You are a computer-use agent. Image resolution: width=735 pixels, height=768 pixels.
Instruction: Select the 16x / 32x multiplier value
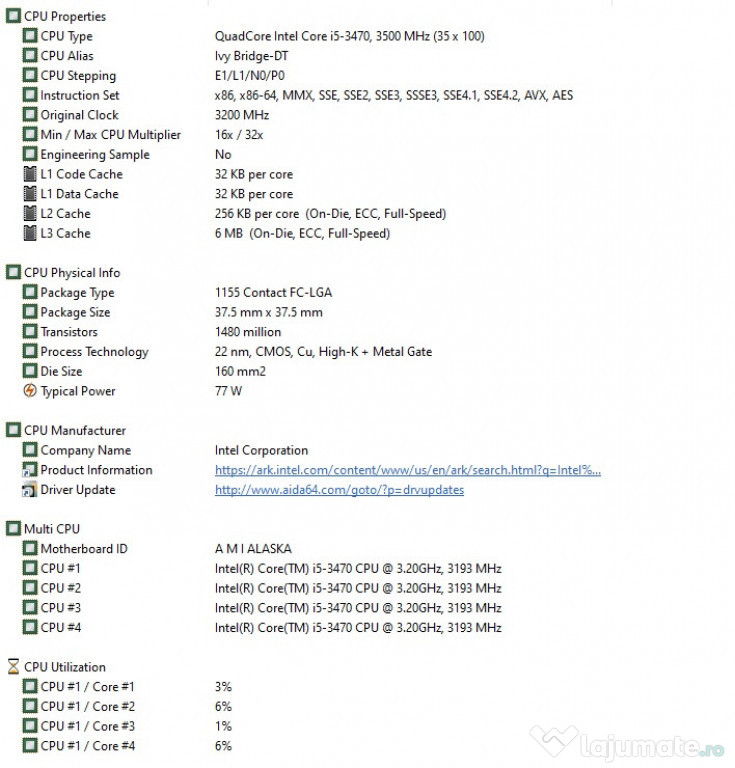click(238, 135)
